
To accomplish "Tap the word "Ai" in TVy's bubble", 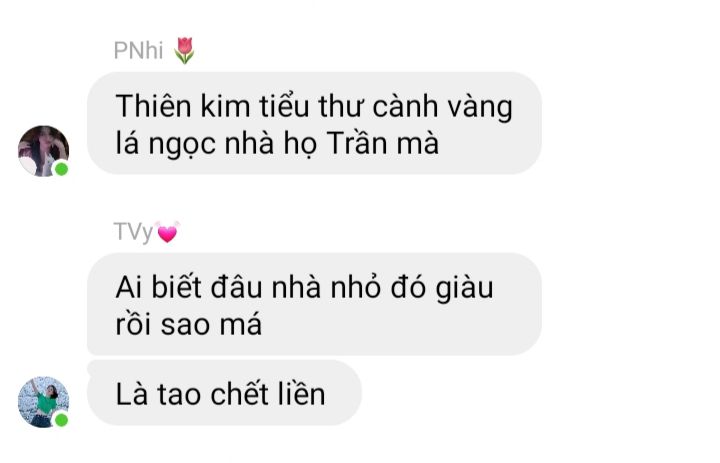I will click(x=129, y=288).
